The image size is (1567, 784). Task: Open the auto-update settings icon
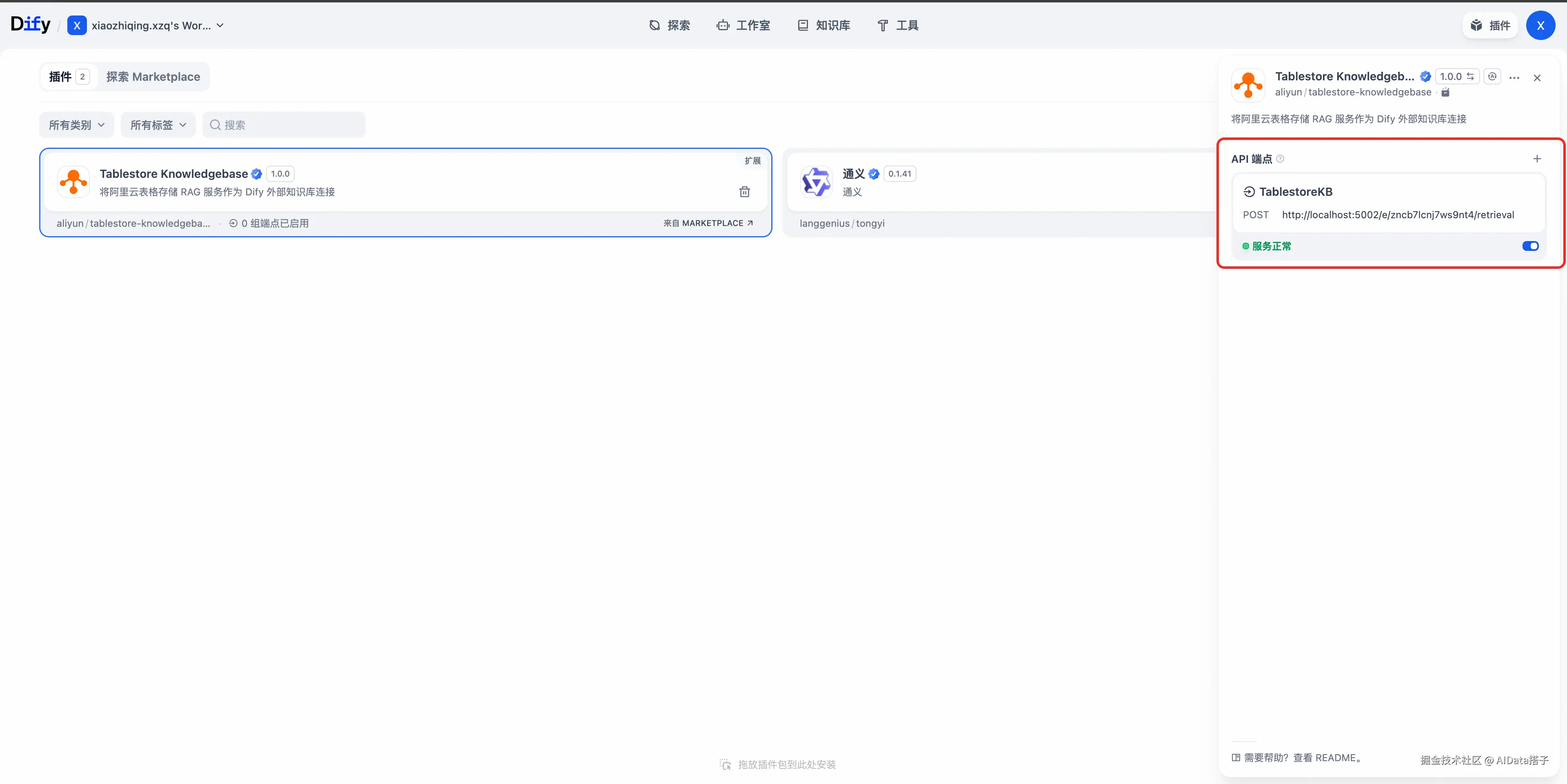click(x=1492, y=77)
